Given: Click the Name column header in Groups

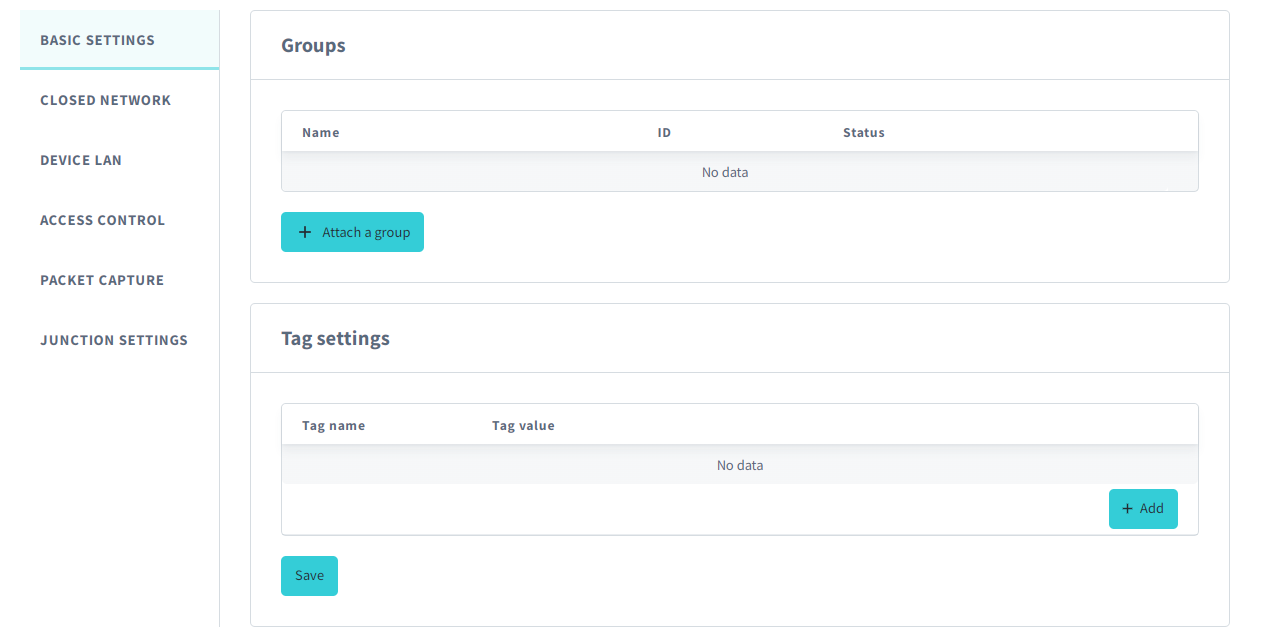Looking at the screenshot, I should coord(321,132).
